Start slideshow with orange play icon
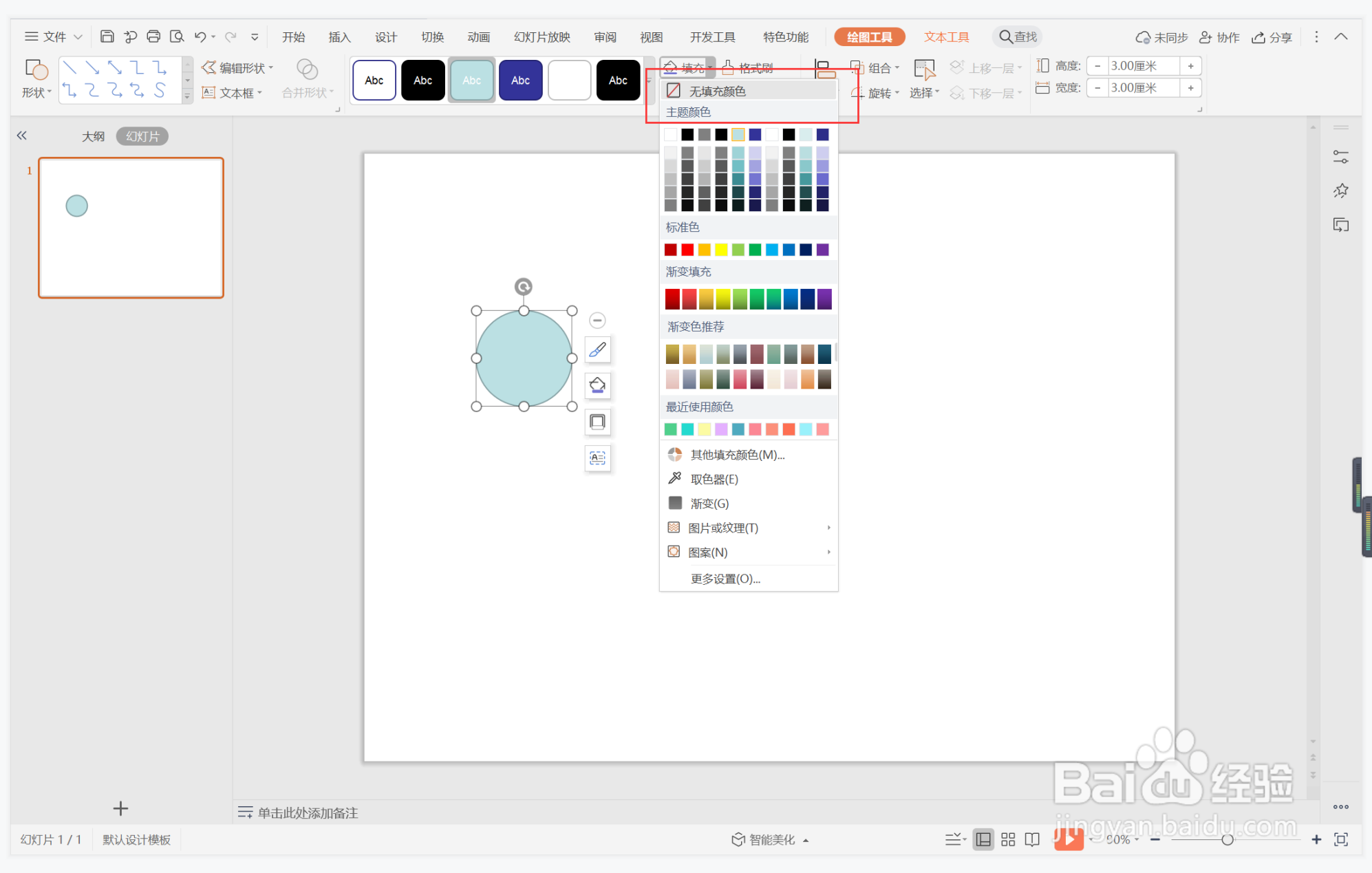Viewport: 1372px width, 873px height. [x=1068, y=839]
